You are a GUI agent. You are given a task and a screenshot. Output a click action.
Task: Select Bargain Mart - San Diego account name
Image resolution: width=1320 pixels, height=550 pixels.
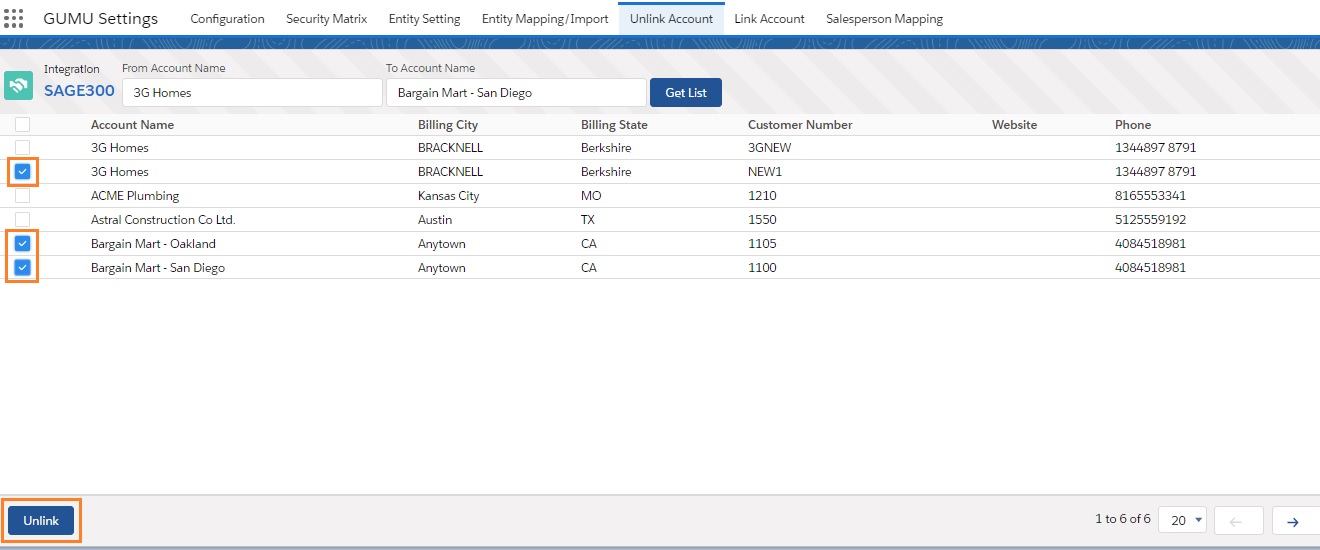(158, 268)
